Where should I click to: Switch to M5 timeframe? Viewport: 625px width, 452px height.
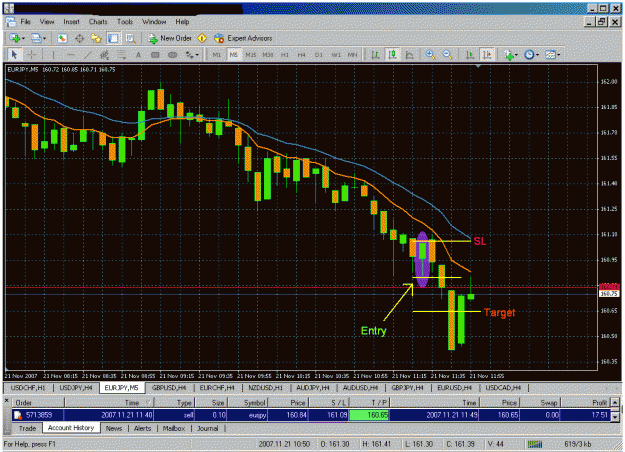(x=234, y=55)
